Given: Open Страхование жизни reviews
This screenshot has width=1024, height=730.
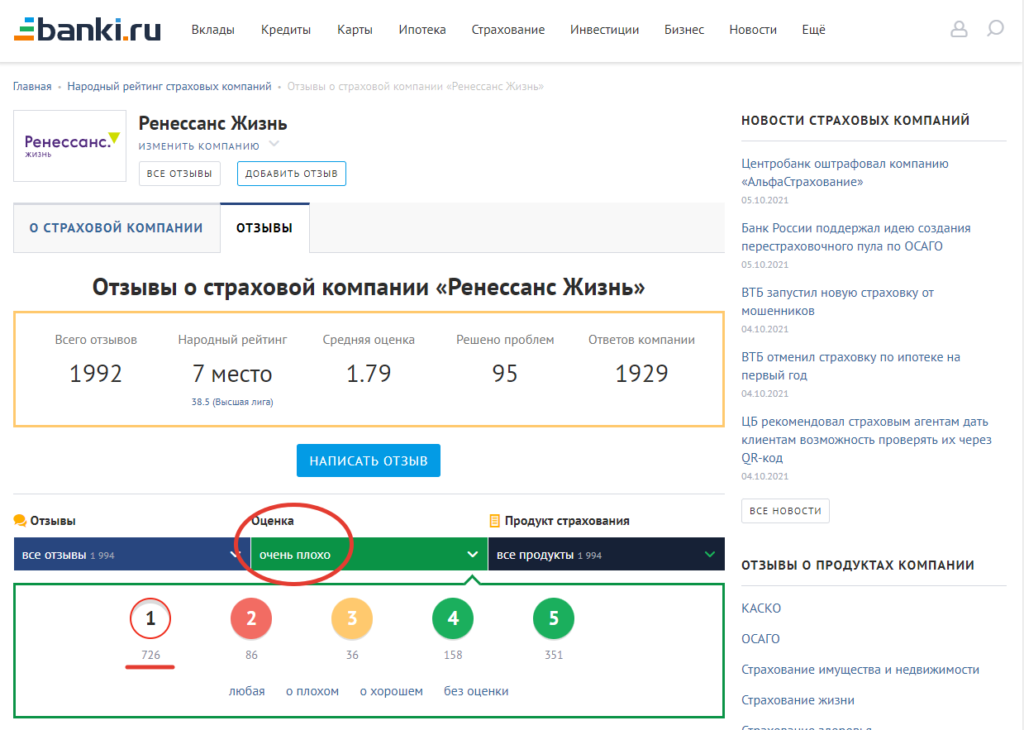Looking at the screenshot, I should (x=797, y=700).
